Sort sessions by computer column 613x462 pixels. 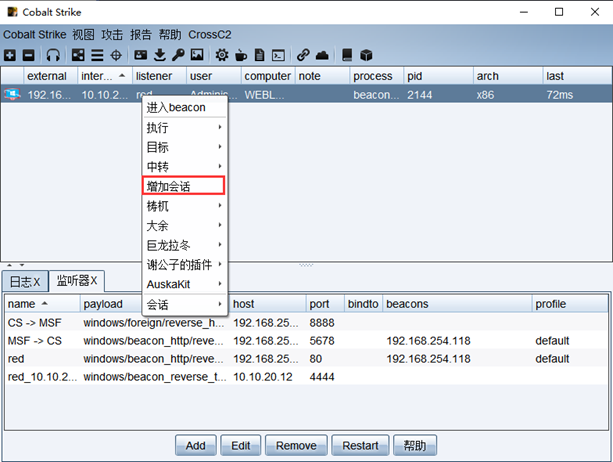click(x=268, y=76)
